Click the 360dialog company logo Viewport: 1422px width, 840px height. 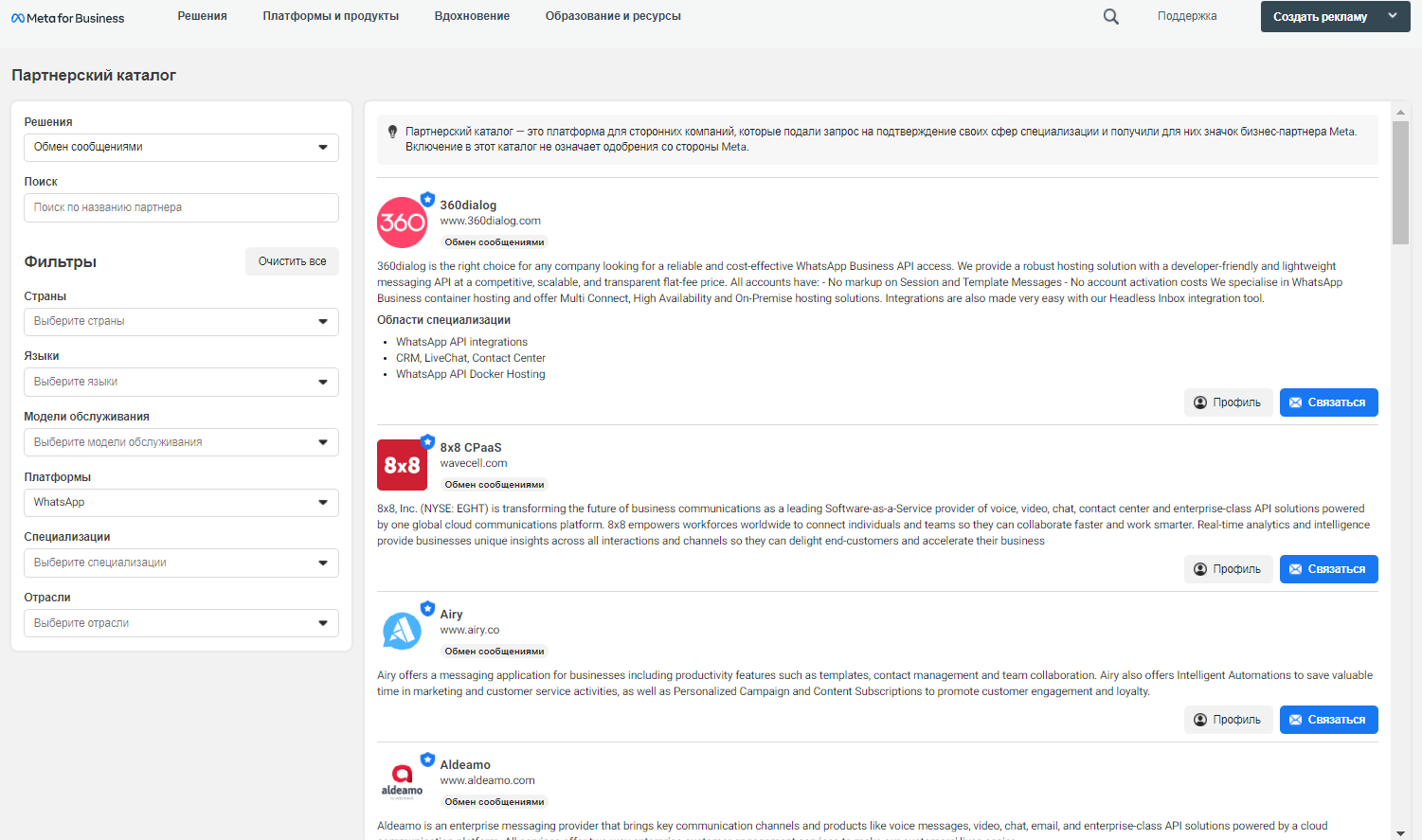coord(402,222)
